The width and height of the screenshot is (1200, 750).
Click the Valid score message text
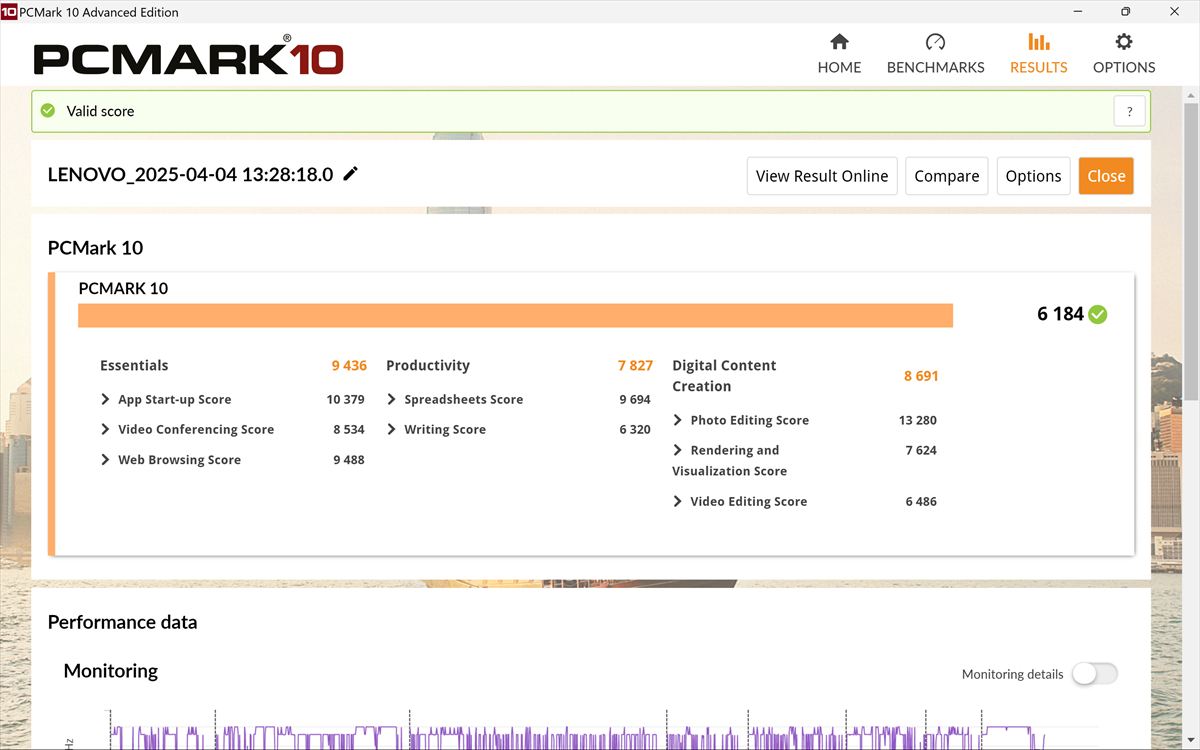pos(100,111)
